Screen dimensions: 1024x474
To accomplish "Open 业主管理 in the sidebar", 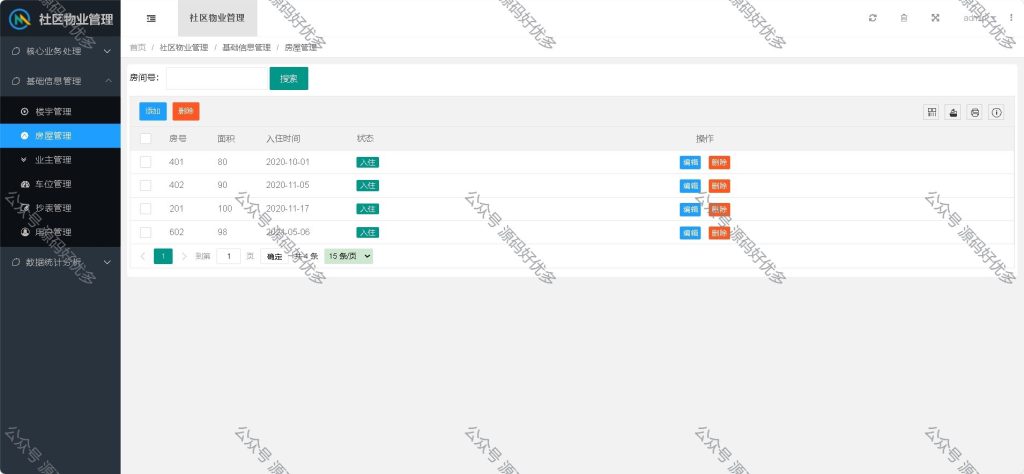I will click(x=60, y=160).
